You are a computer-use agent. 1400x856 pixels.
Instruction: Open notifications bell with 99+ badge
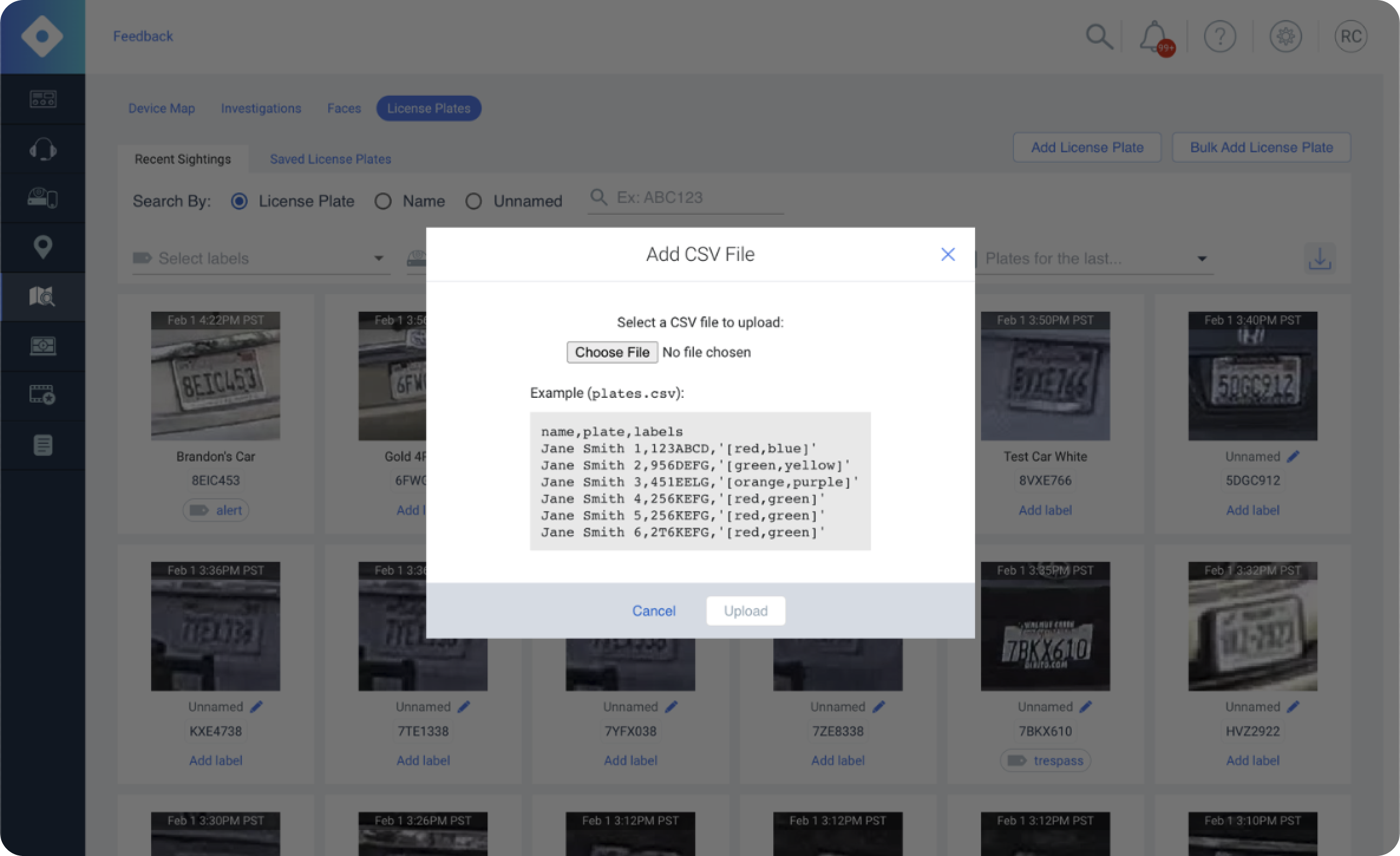click(x=1154, y=37)
